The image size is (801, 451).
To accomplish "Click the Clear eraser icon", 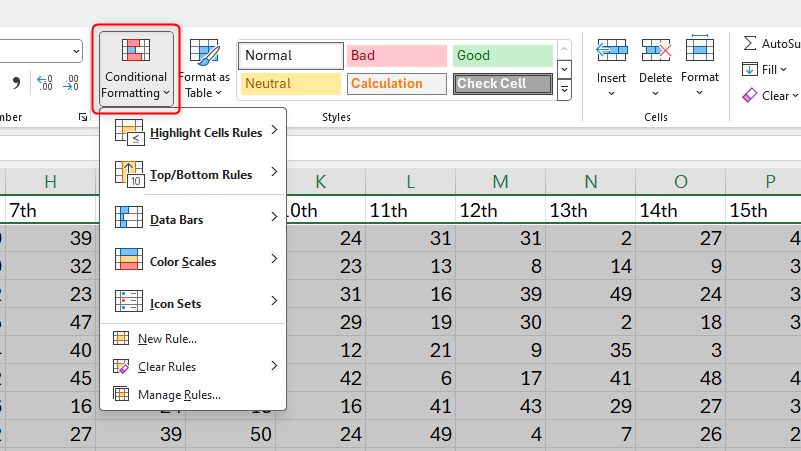I will (750, 95).
